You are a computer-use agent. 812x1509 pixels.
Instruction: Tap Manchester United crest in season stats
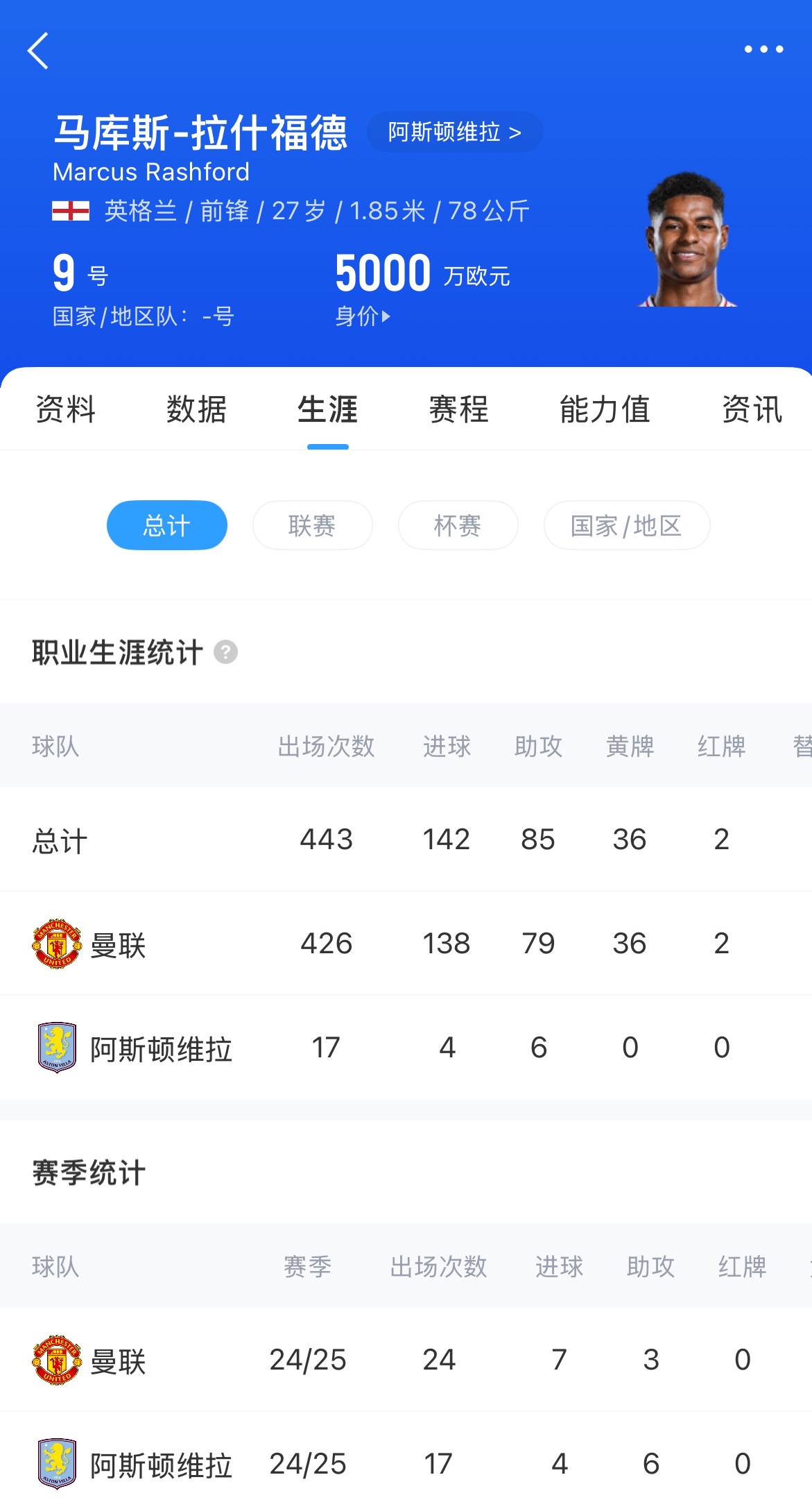coord(57,1360)
